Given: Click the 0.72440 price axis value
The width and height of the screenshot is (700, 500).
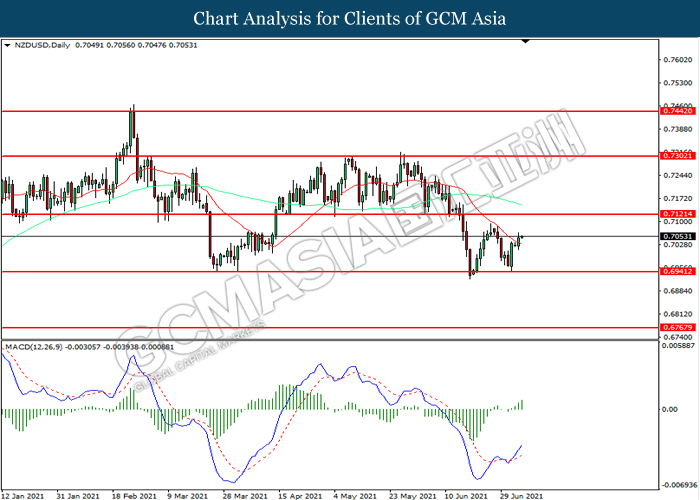Looking at the screenshot, I should tap(678, 175).
